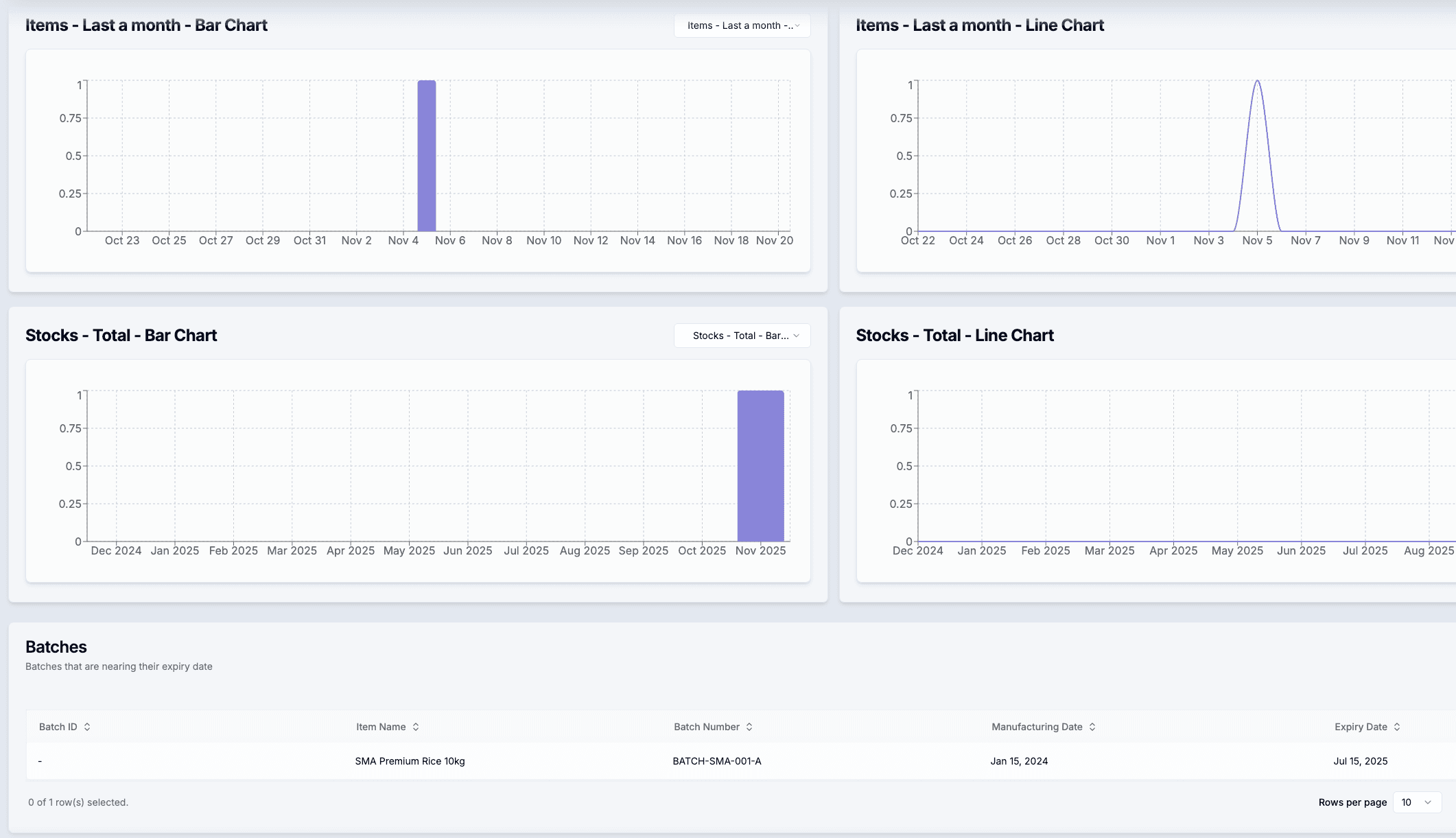Click the peak of the Items line chart
The image size is (1456, 838).
tap(1257, 82)
